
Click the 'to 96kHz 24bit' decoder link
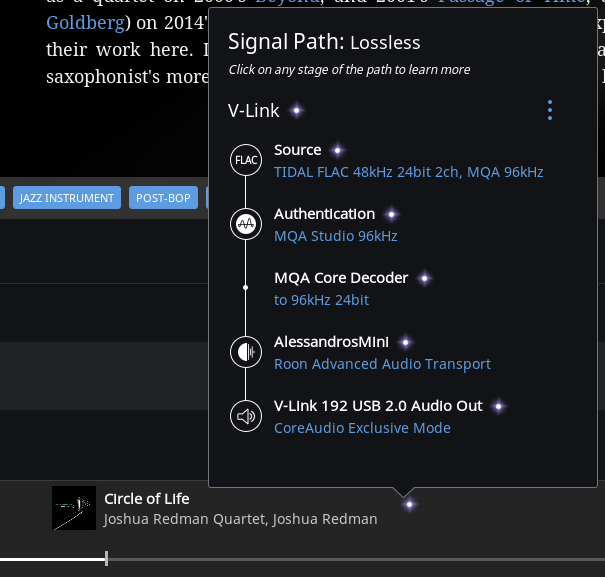click(x=321, y=300)
